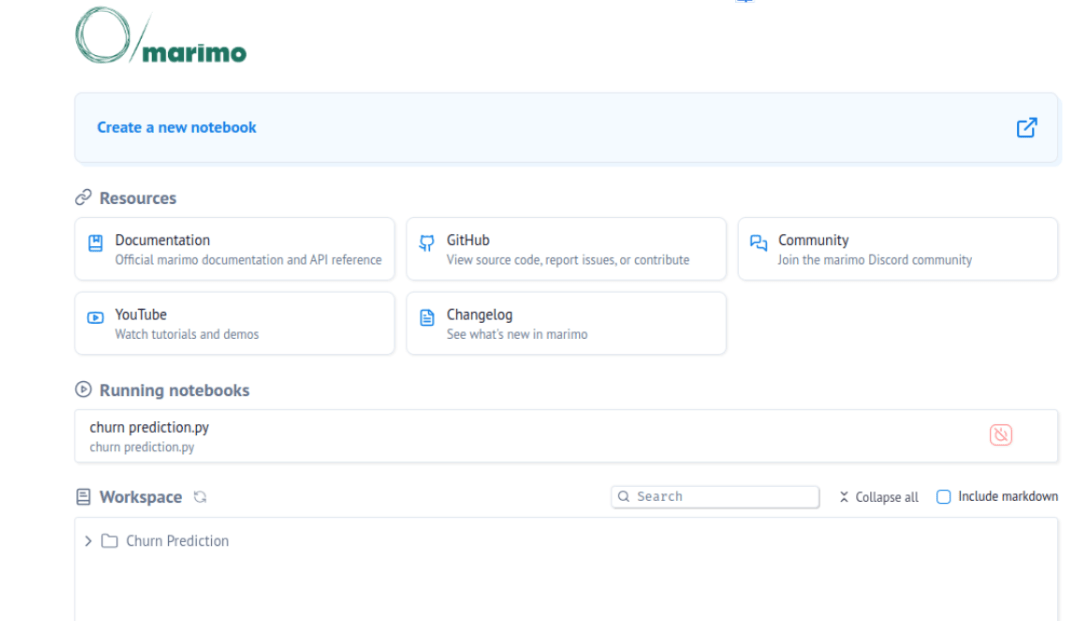The height and width of the screenshot is (621, 1067).
Task: Click 'Official marimo documentation and API reference' text
Action: [248, 260]
